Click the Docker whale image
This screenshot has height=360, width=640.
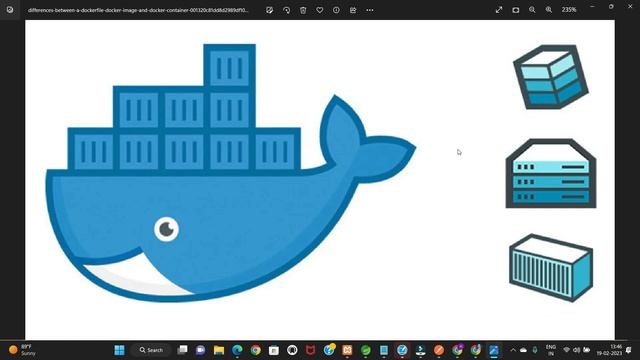click(231, 173)
